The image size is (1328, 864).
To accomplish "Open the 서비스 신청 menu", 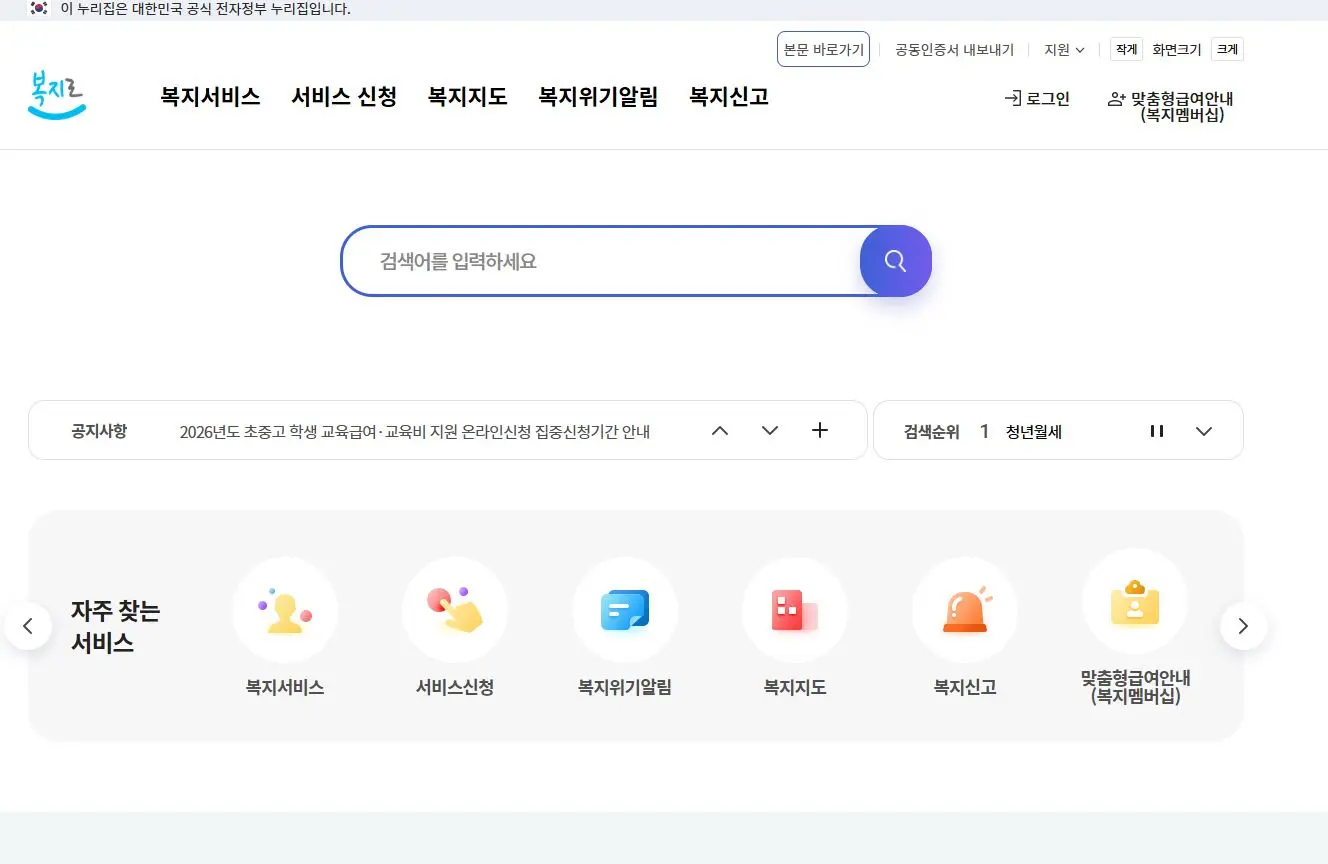I will (x=344, y=97).
